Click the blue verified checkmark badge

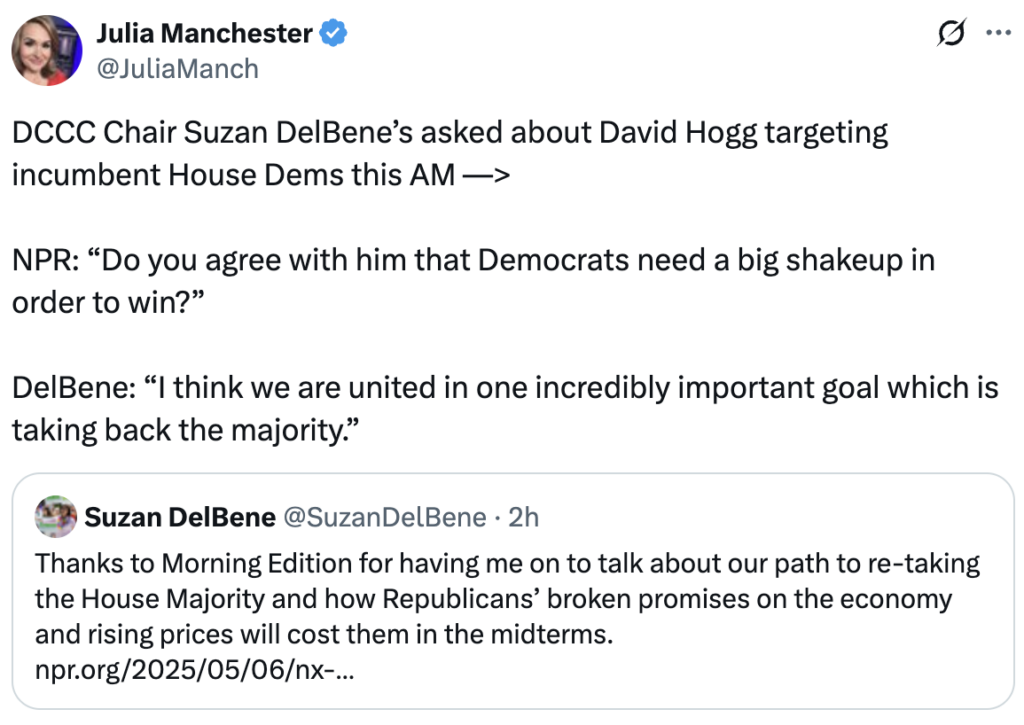coord(332,34)
